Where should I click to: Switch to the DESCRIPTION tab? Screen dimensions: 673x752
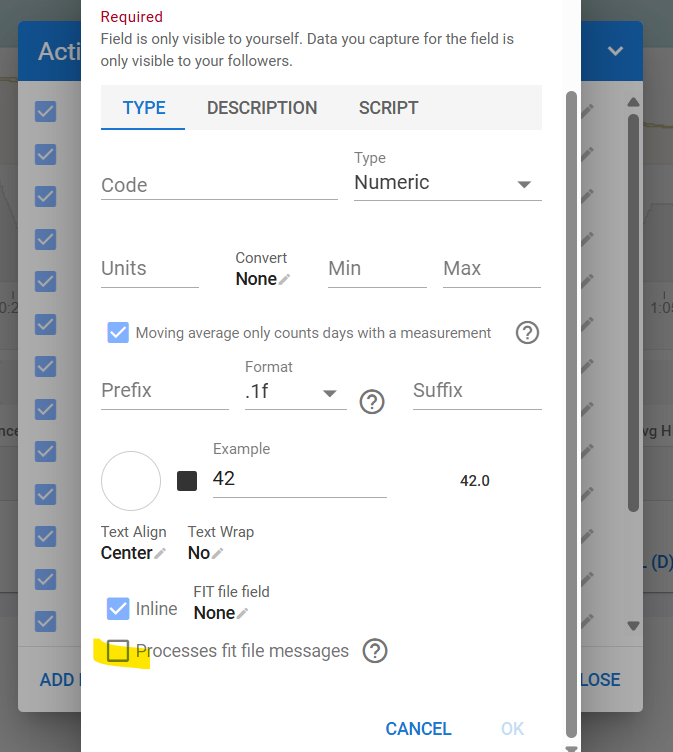click(x=262, y=108)
